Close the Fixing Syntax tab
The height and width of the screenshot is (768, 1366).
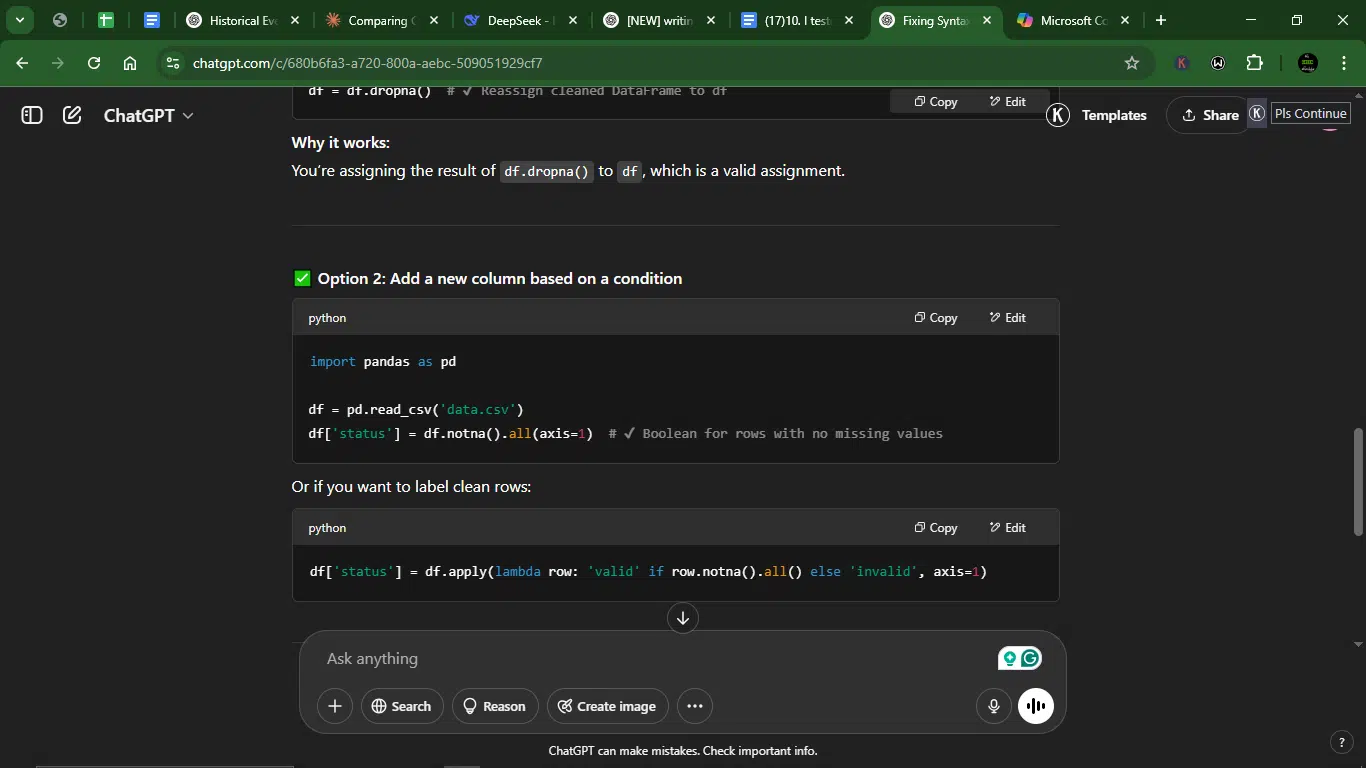click(x=986, y=20)
